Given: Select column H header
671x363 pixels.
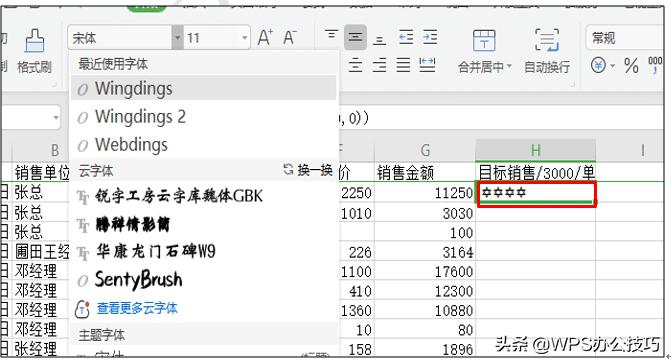Looking at the screenshot, I should pos(536,151).
